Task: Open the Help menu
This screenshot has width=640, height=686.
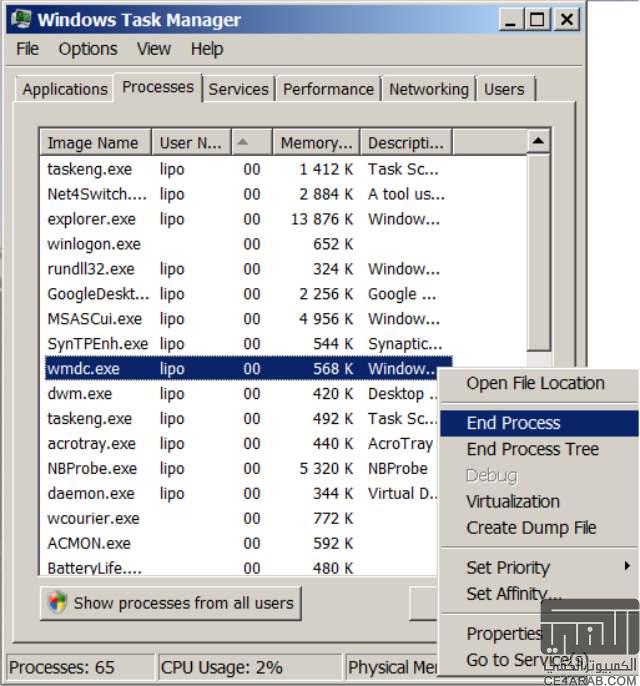Action: [207, 49]
